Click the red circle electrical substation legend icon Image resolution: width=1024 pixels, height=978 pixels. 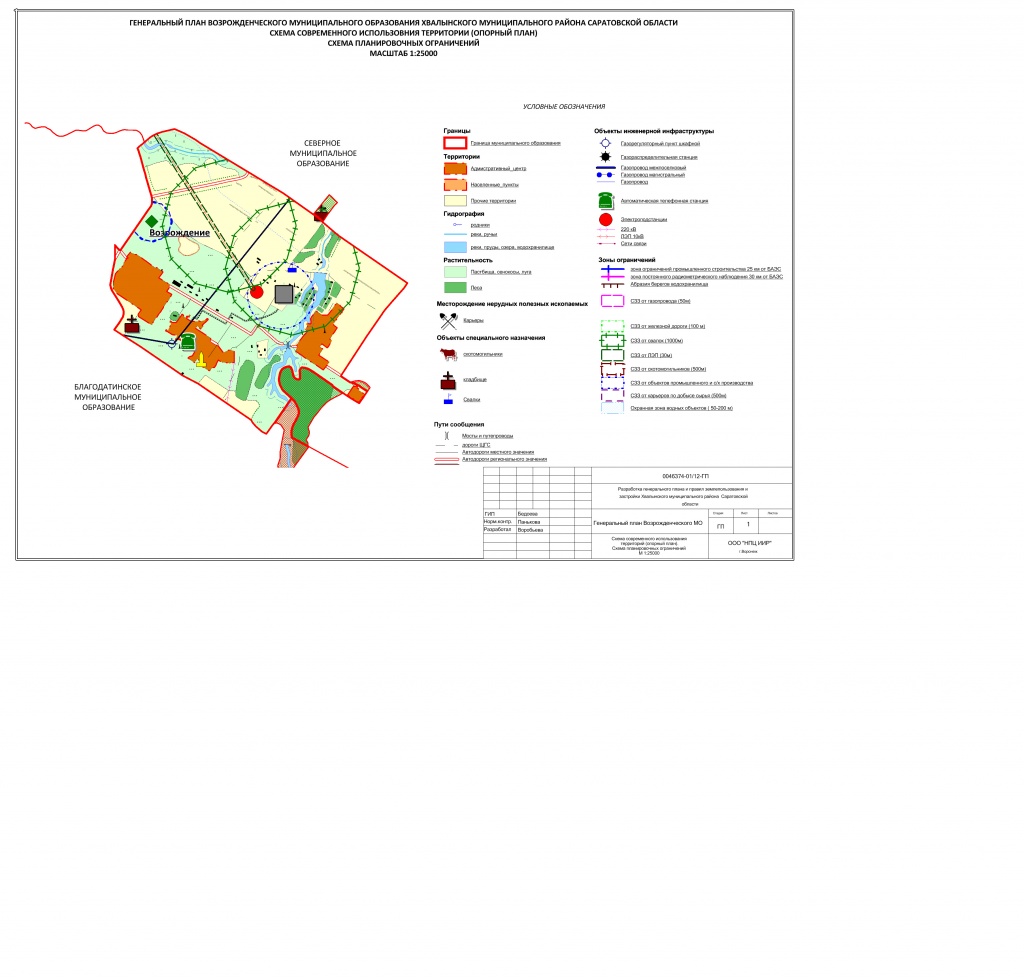[605, 219]
